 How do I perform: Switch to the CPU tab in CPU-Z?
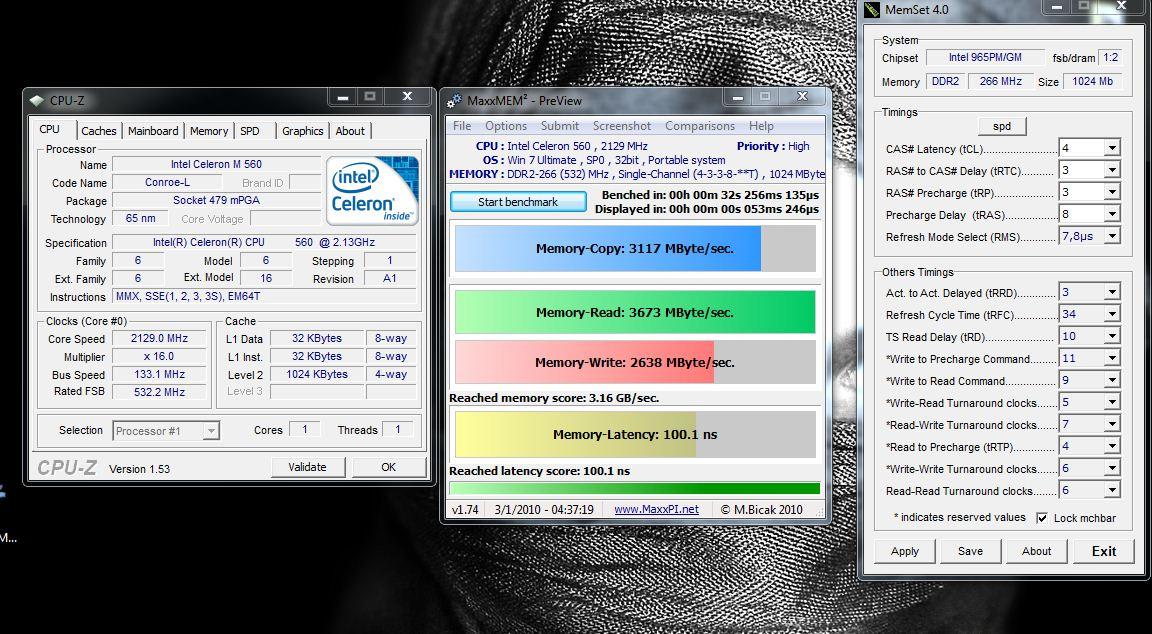(50, 129)
